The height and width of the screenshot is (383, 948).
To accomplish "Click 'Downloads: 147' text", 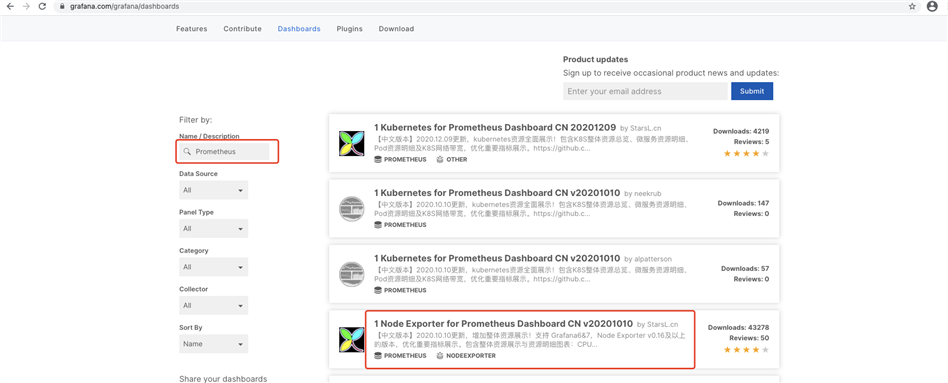I will point(743,203).
